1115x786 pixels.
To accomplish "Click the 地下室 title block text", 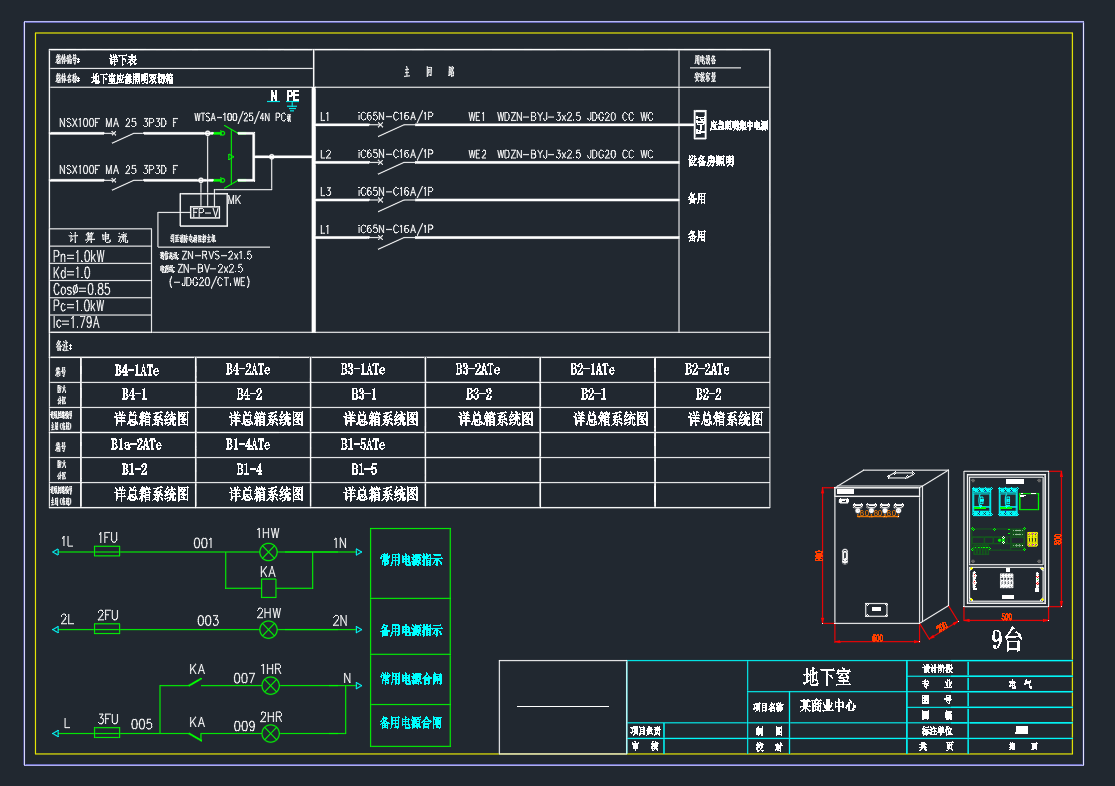I will [x=826, y=676].
